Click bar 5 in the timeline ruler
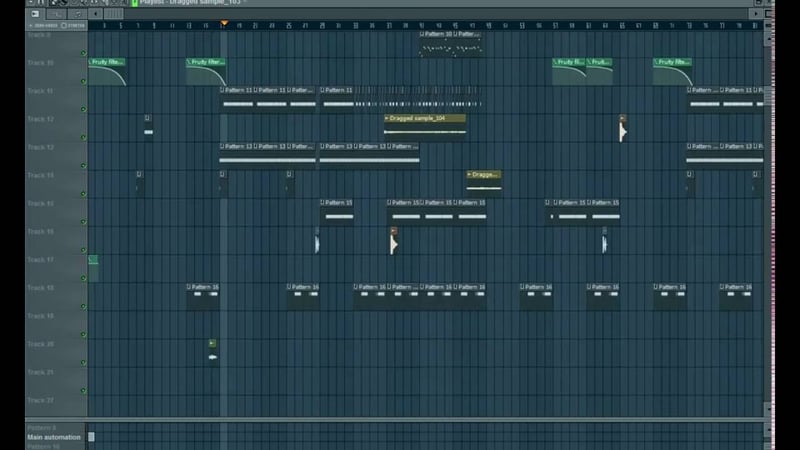Viewport: 800px width, 450px height. click(x=121, y=26)
